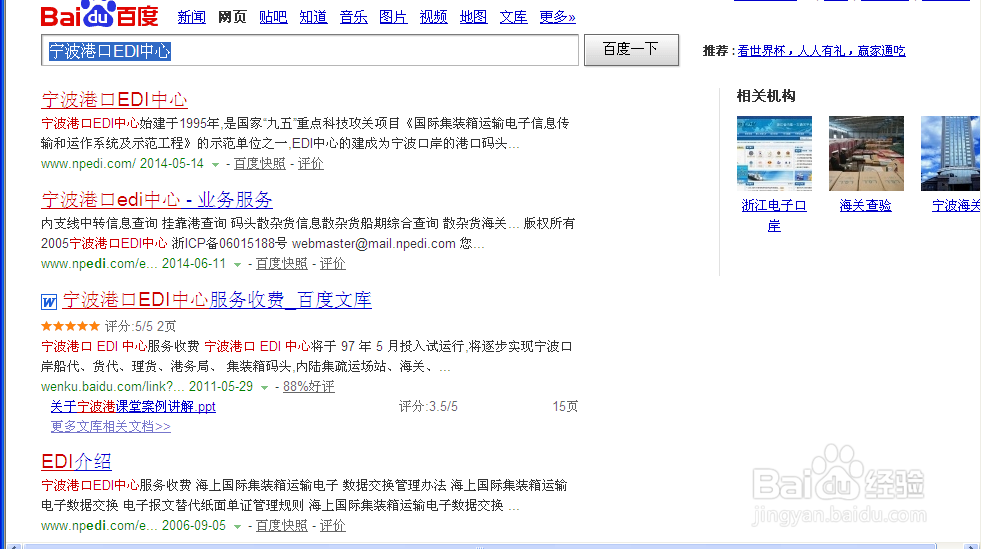
Task: Click the 百度一下 search button
Action: click(x=631, y=50)
